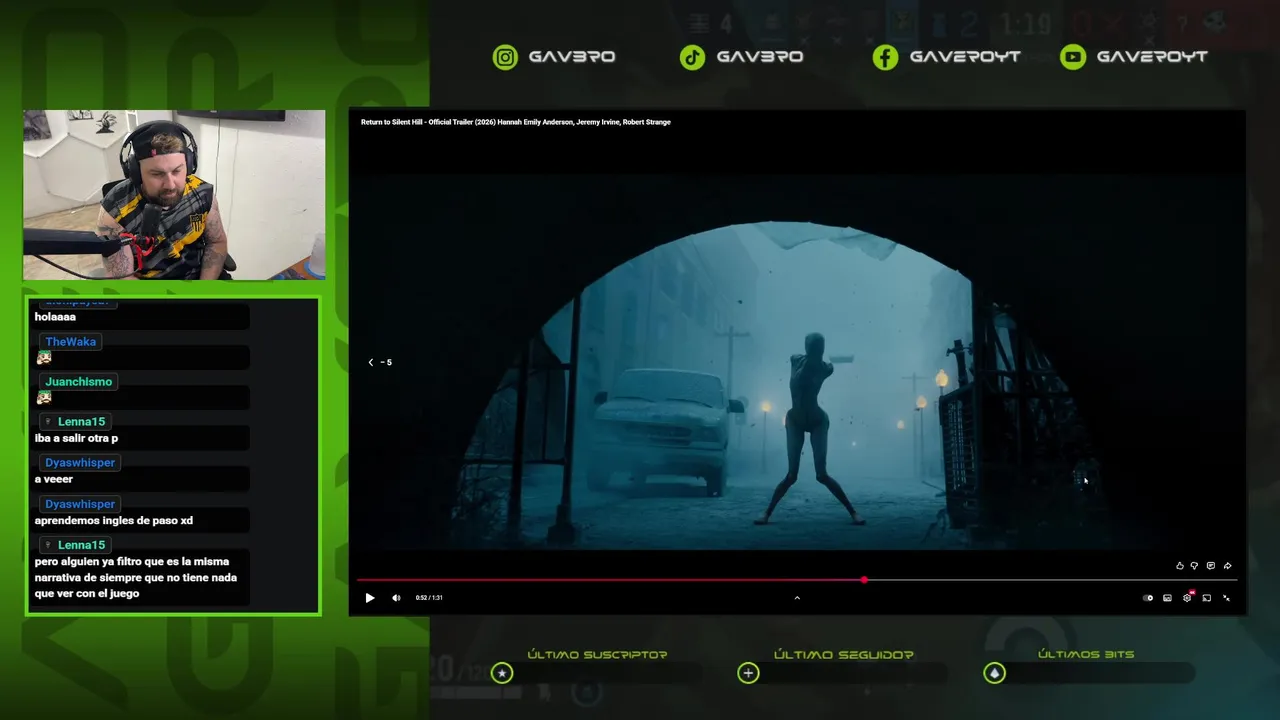Click the 0:52 / 1:31 time display

429,598
